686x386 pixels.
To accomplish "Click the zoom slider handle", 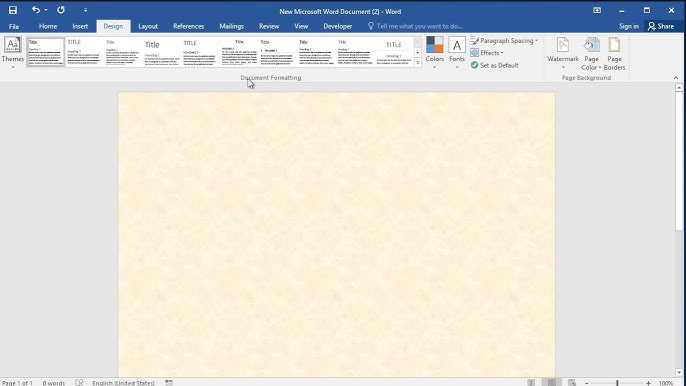I will point(617,383).
